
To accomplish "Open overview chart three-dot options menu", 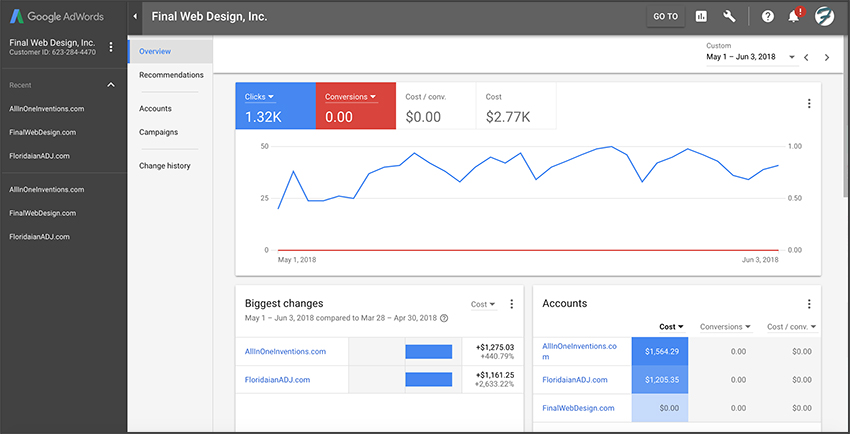I will click(809, 103).
